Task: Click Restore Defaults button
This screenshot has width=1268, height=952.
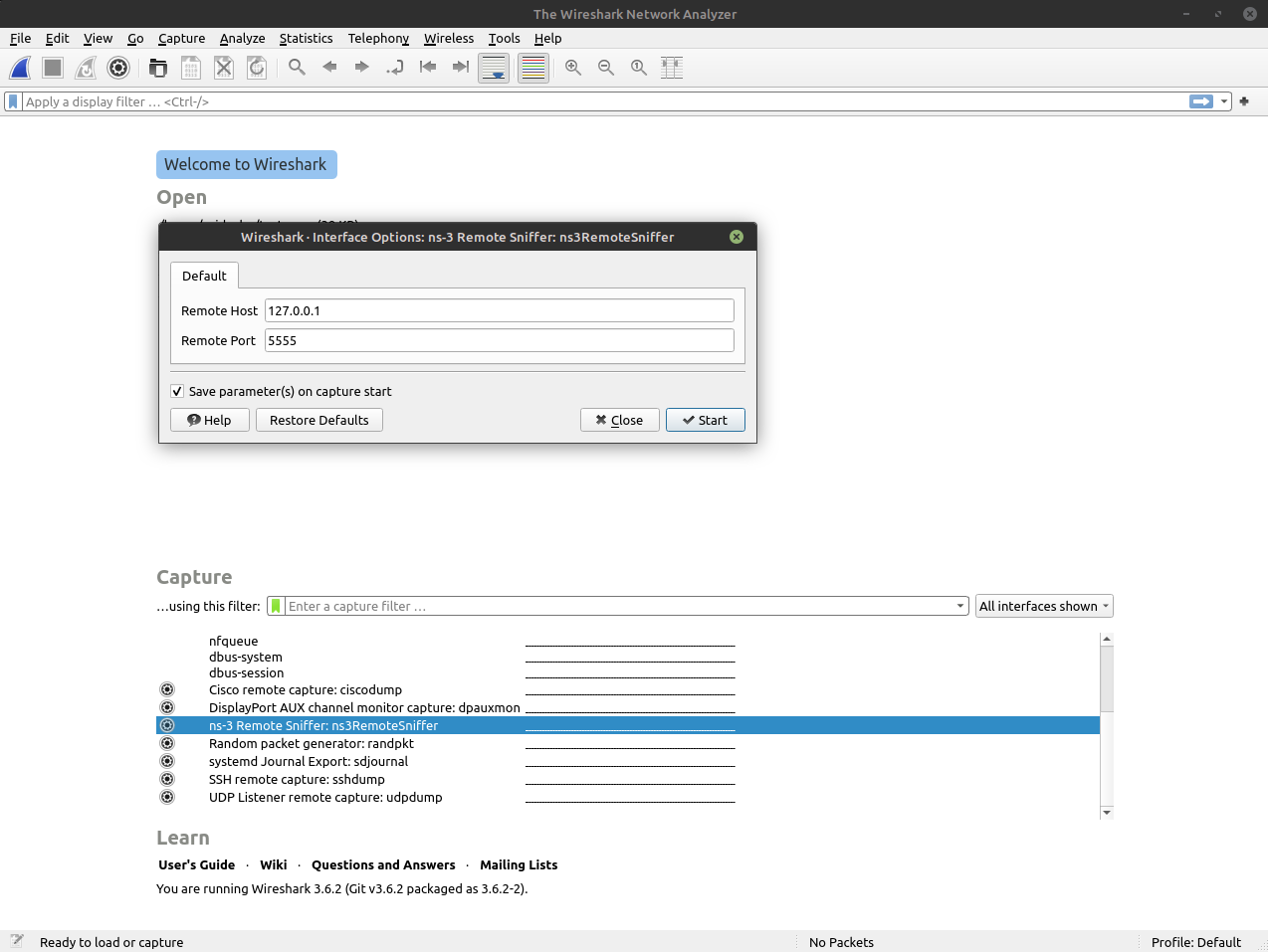Action: (319, 420)
